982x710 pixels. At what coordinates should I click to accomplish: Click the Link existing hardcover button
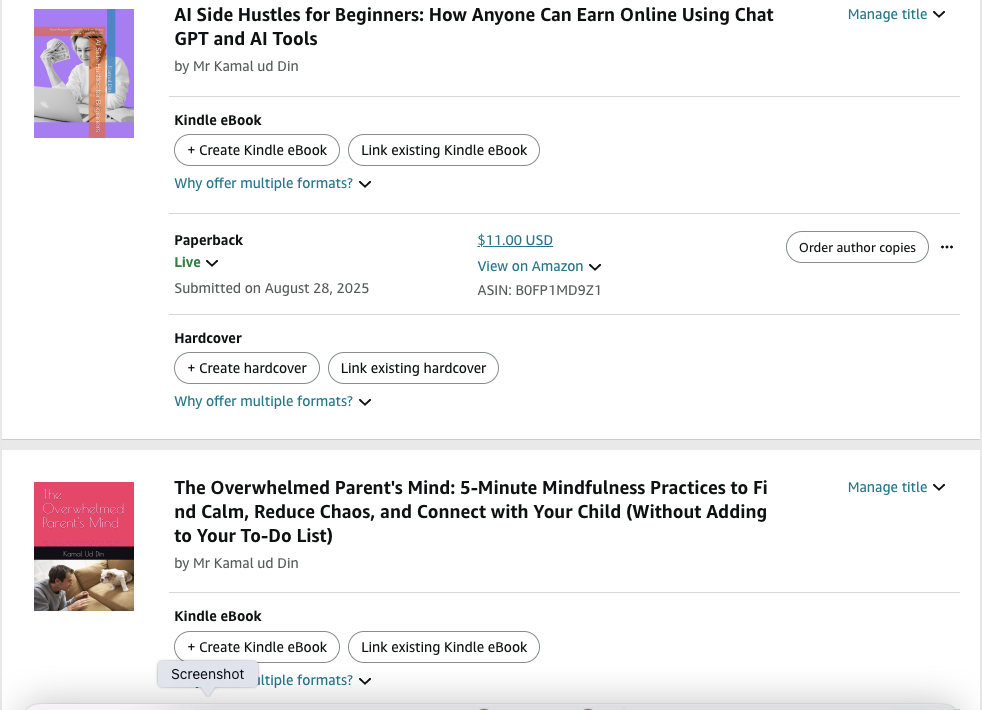coord(413,368)
